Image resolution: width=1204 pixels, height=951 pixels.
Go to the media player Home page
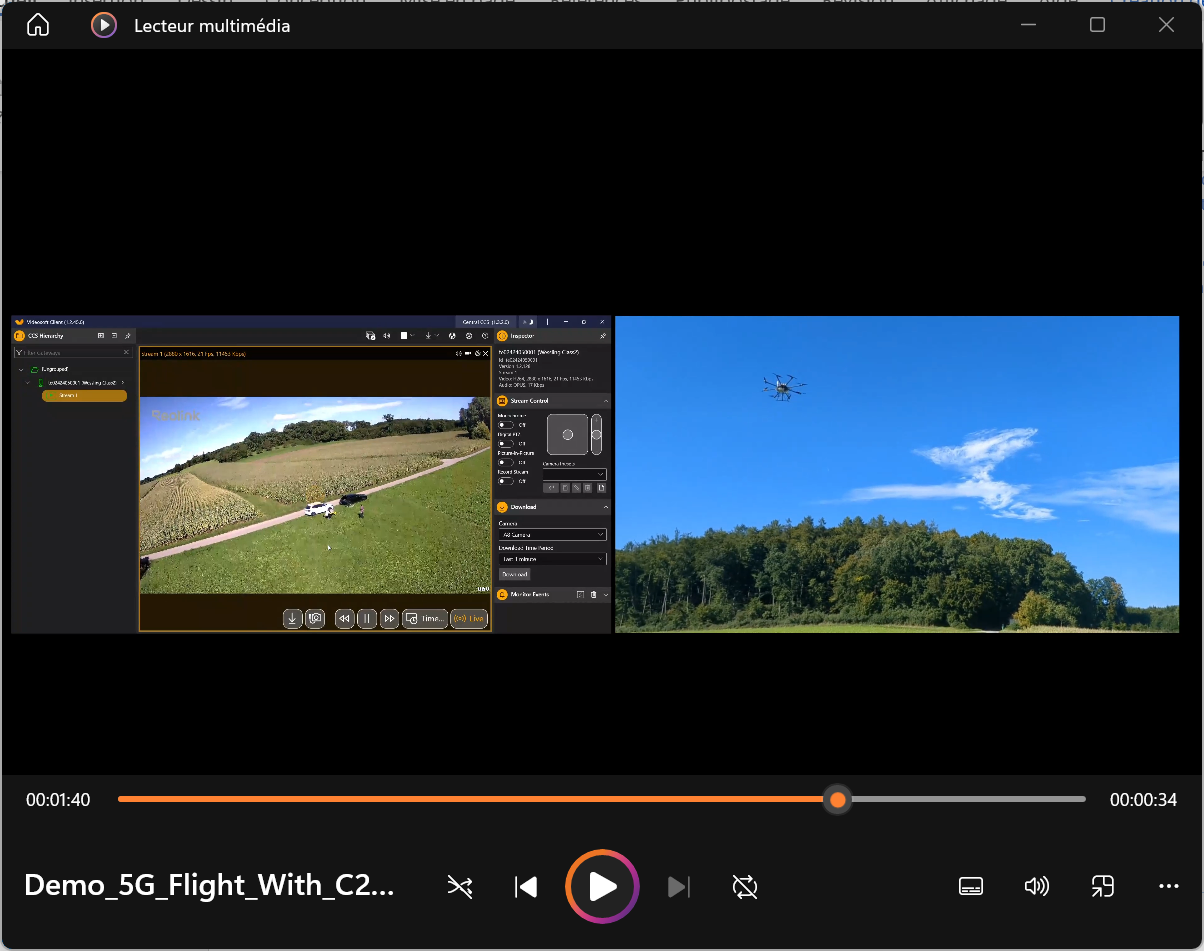[x=37, y=26]
